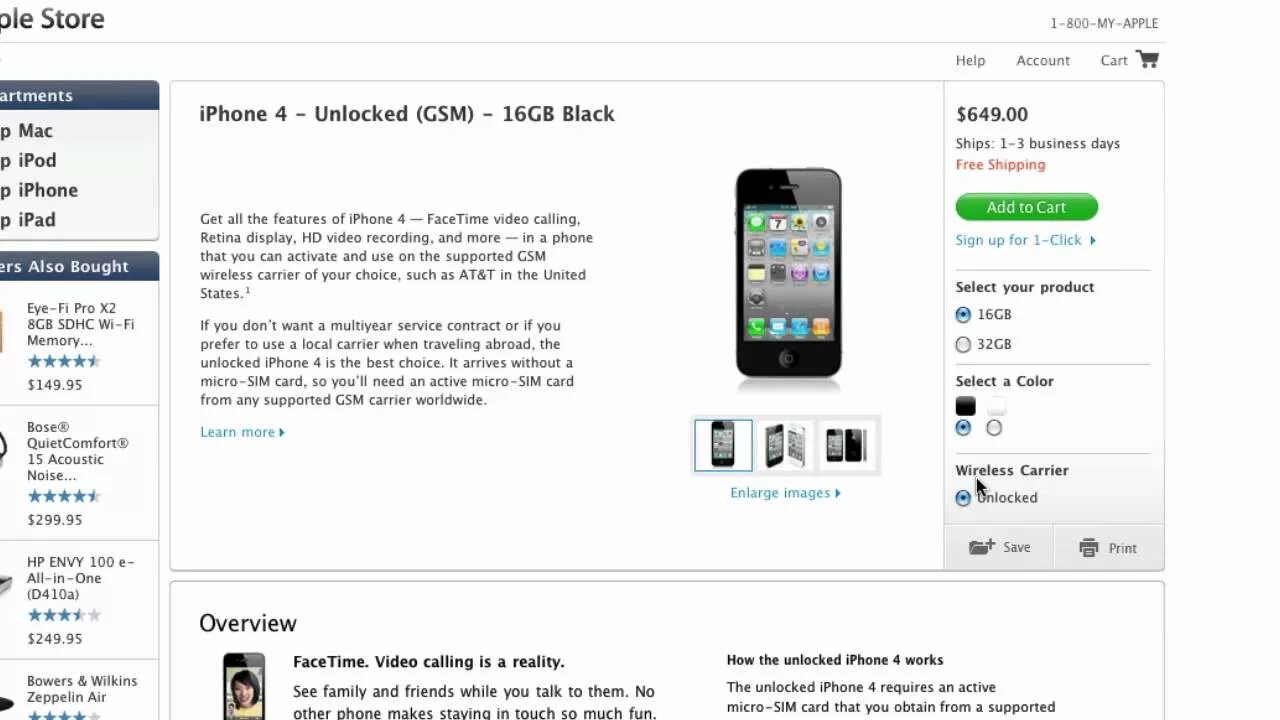Image resolution: width=1280 pixels, height=720 pixels.
Task: Open the shopping cart icon
Action: (x=1147, y=59)
